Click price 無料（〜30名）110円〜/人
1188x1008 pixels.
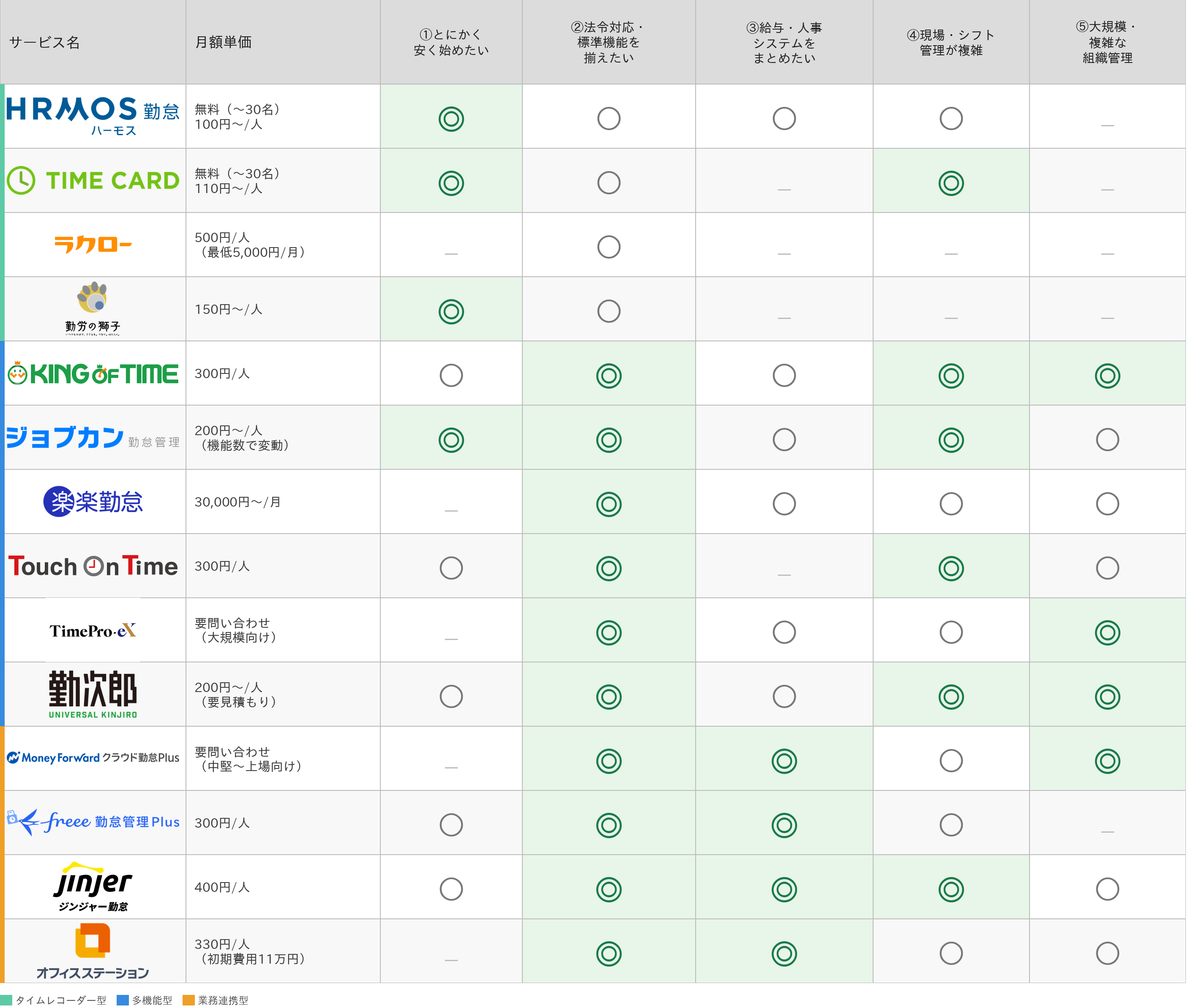click(239, 180)
